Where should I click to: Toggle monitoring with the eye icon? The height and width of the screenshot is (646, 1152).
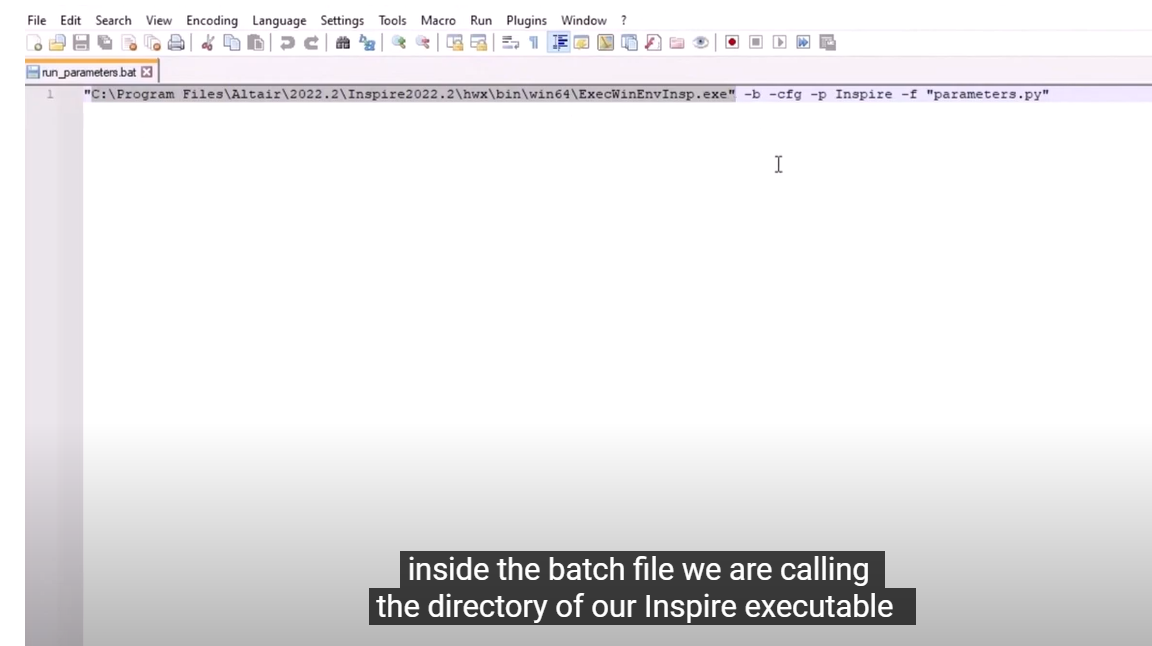(x=701, y=43)
